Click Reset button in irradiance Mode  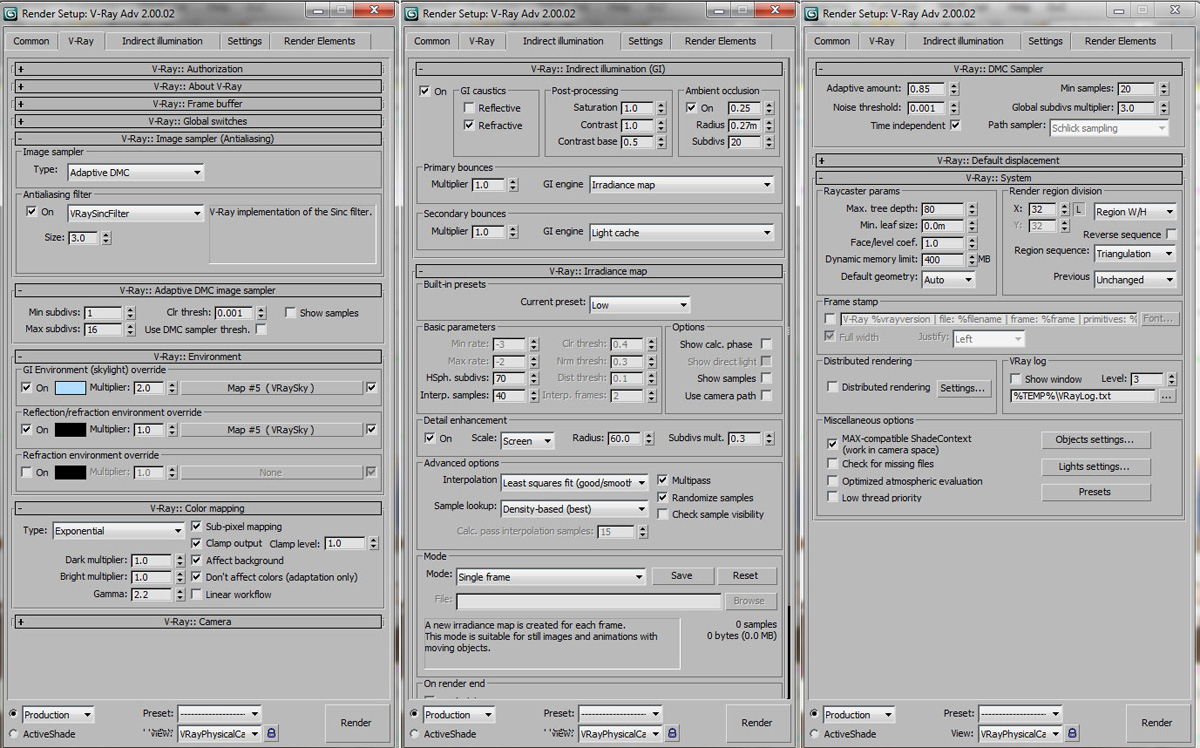coord(745,576)
